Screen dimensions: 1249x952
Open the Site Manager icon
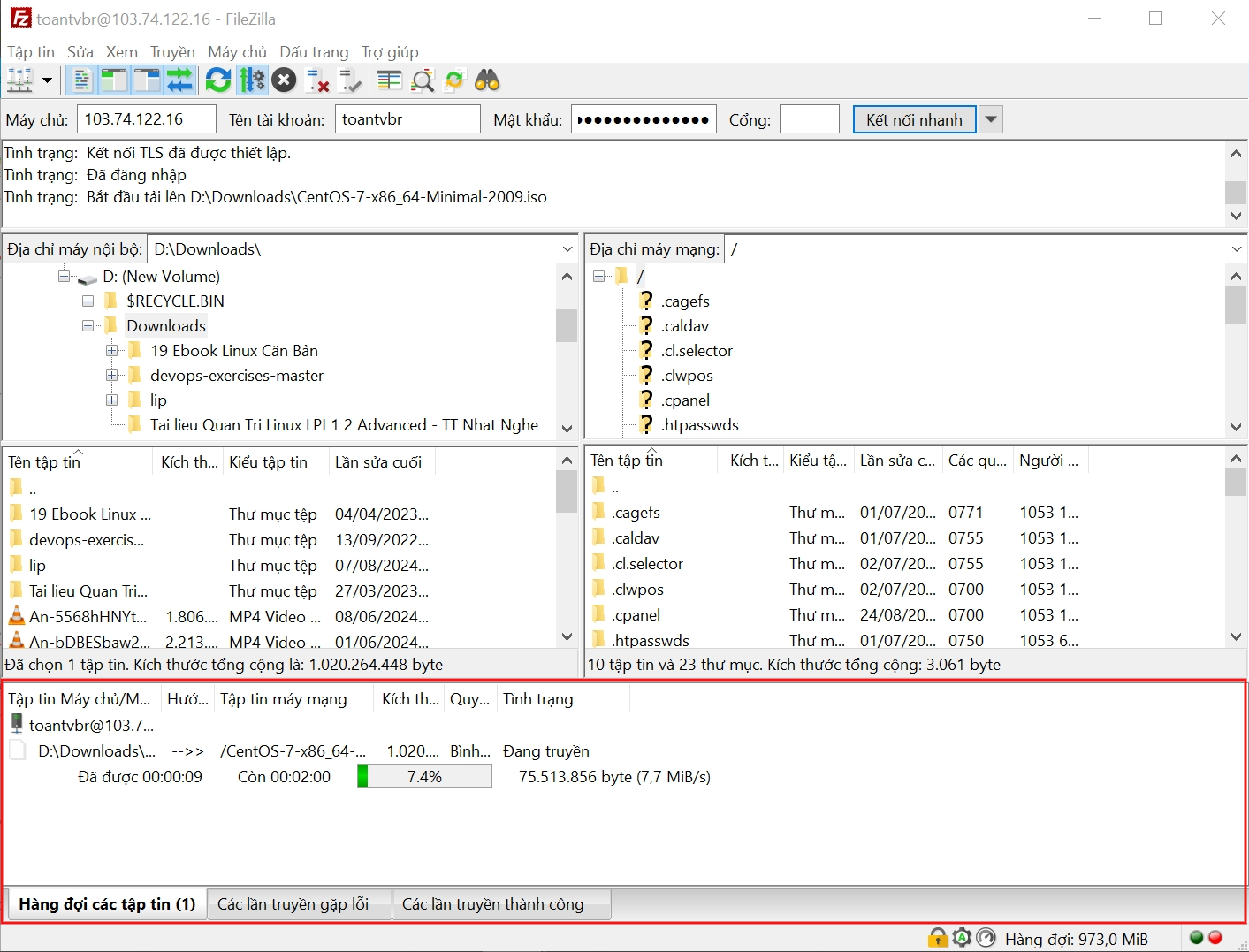pyautogui.click(x=19, y=80)
